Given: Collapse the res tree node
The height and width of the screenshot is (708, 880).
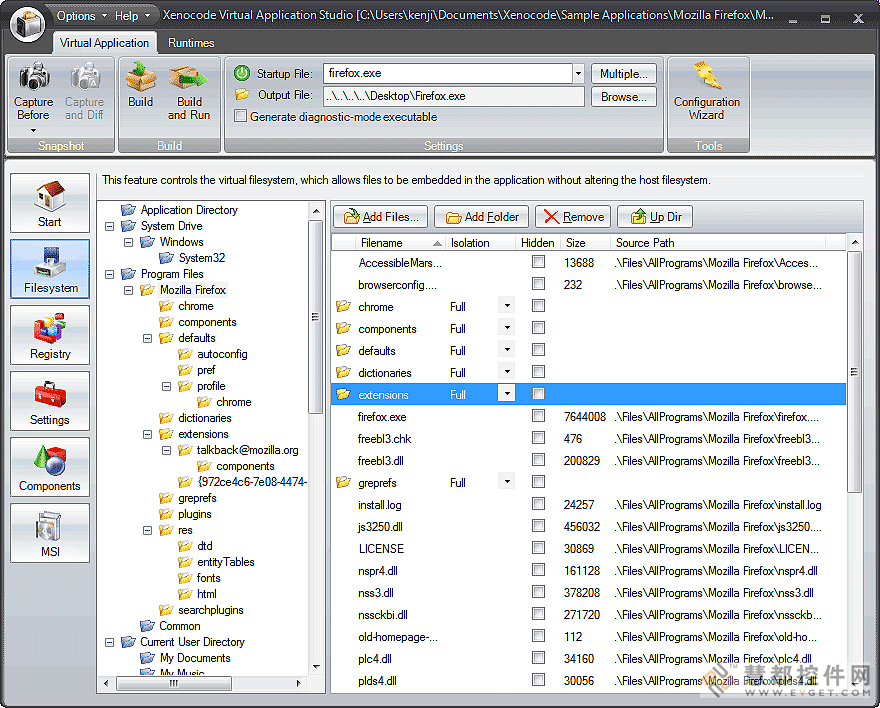Looking at the screenshot, I should (147, 530).
